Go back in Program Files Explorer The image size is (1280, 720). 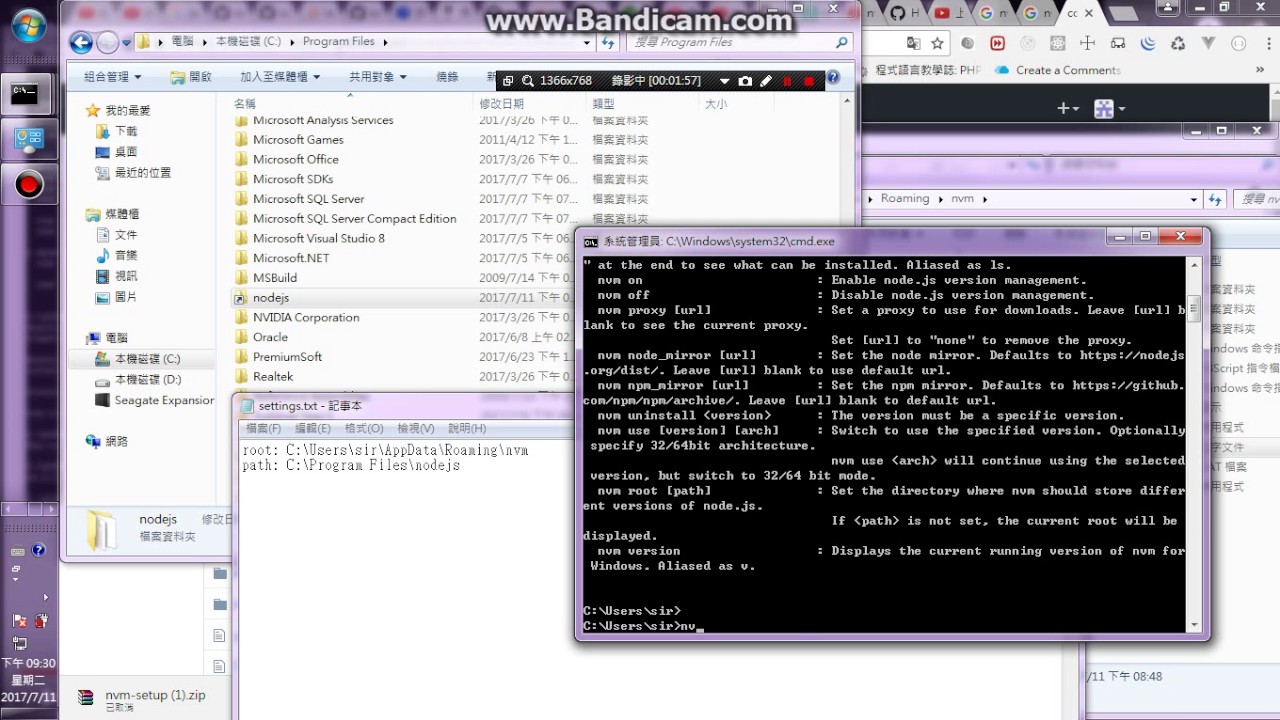tap(81, 42)
